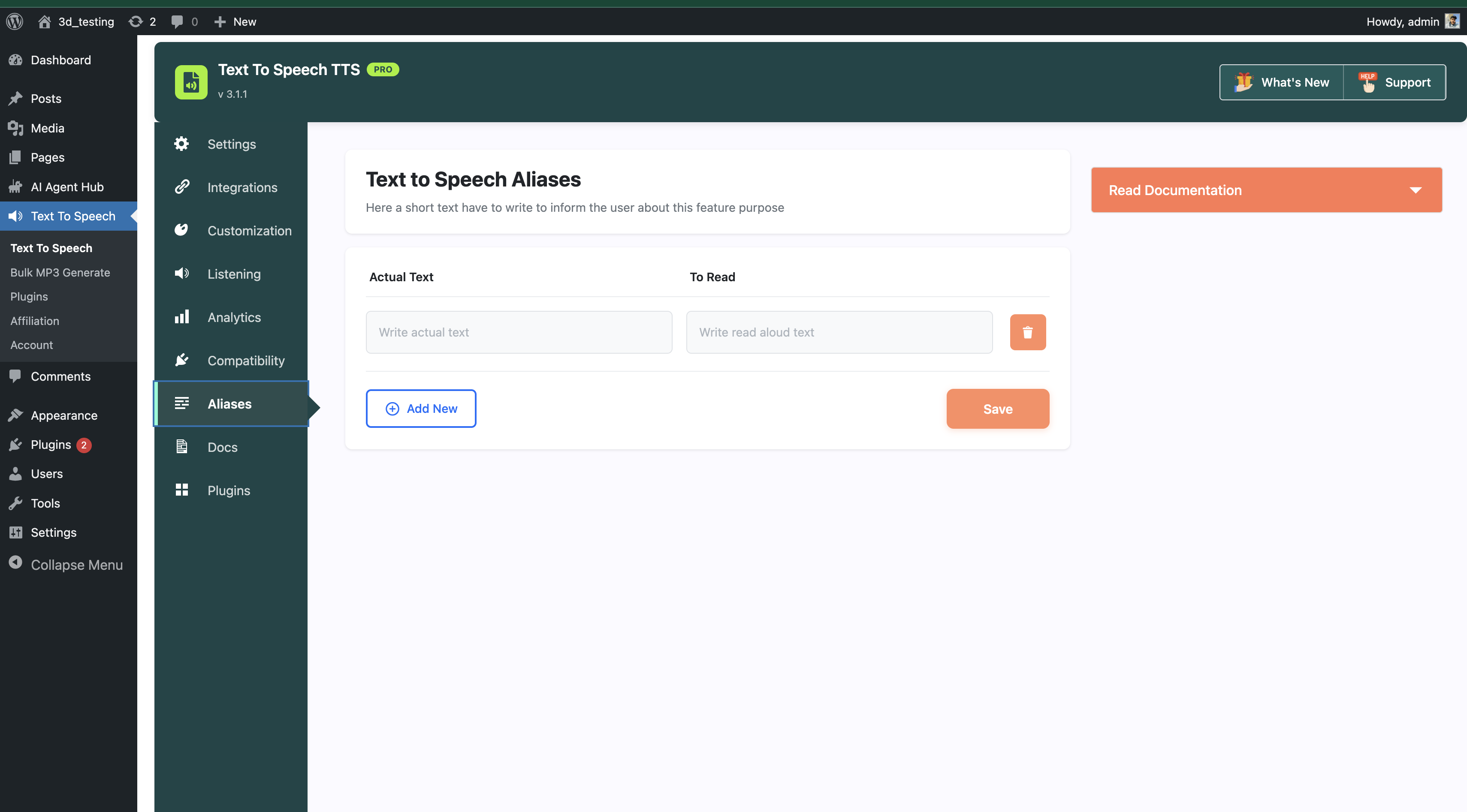Click Add New to create an alias
The image size is (1467, 812).
click(x=421, y=408)
